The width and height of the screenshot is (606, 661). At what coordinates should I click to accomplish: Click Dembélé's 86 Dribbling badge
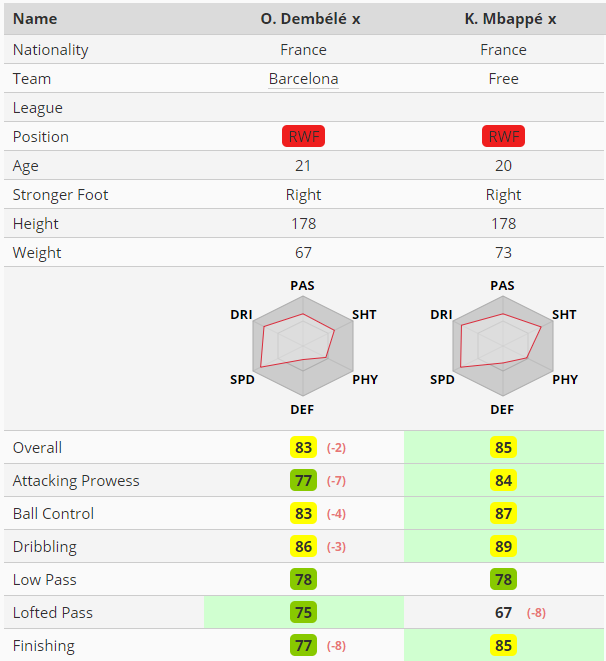point(303,546)
